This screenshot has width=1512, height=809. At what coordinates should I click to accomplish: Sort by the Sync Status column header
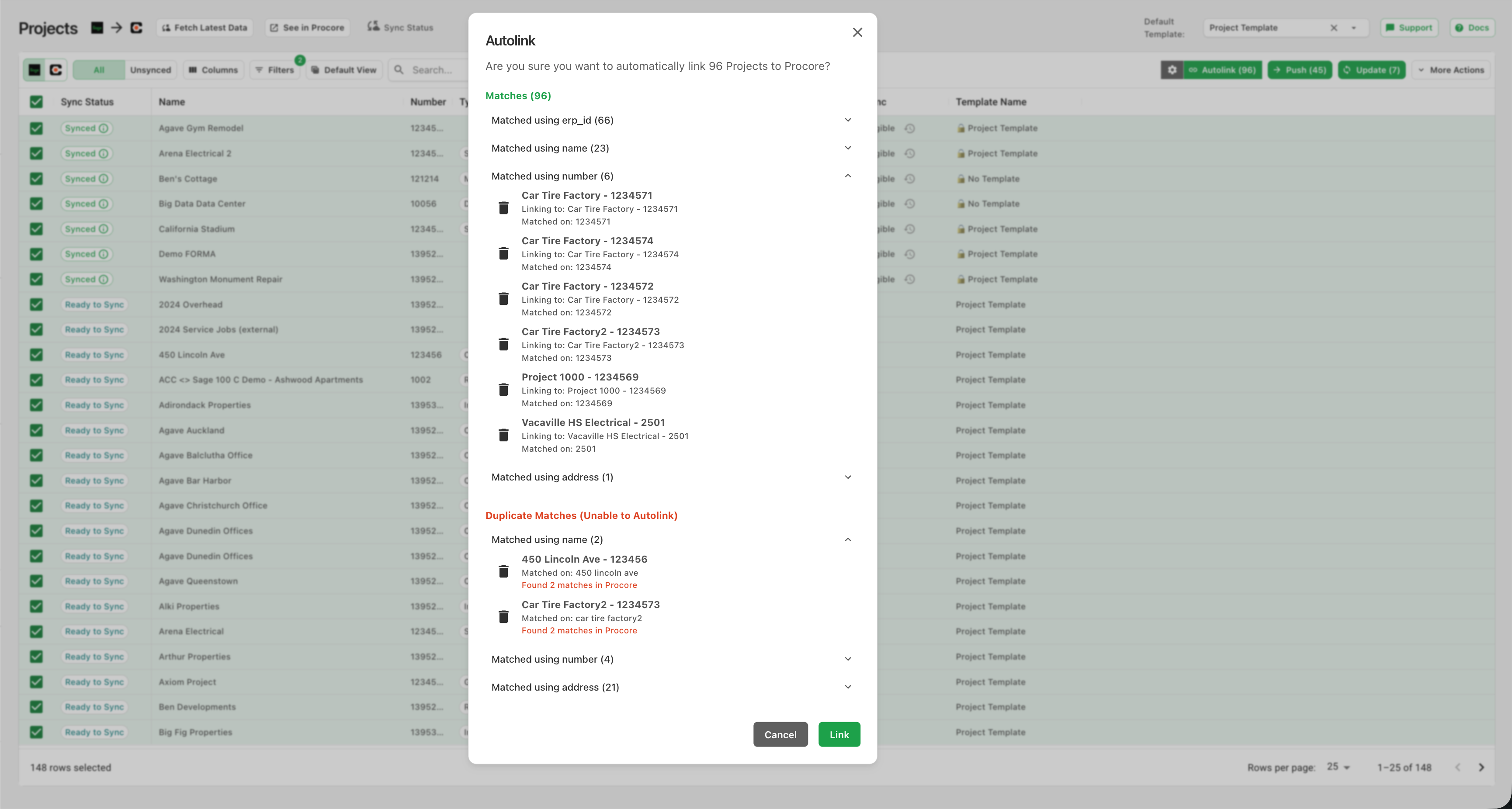tap(87, 102)
